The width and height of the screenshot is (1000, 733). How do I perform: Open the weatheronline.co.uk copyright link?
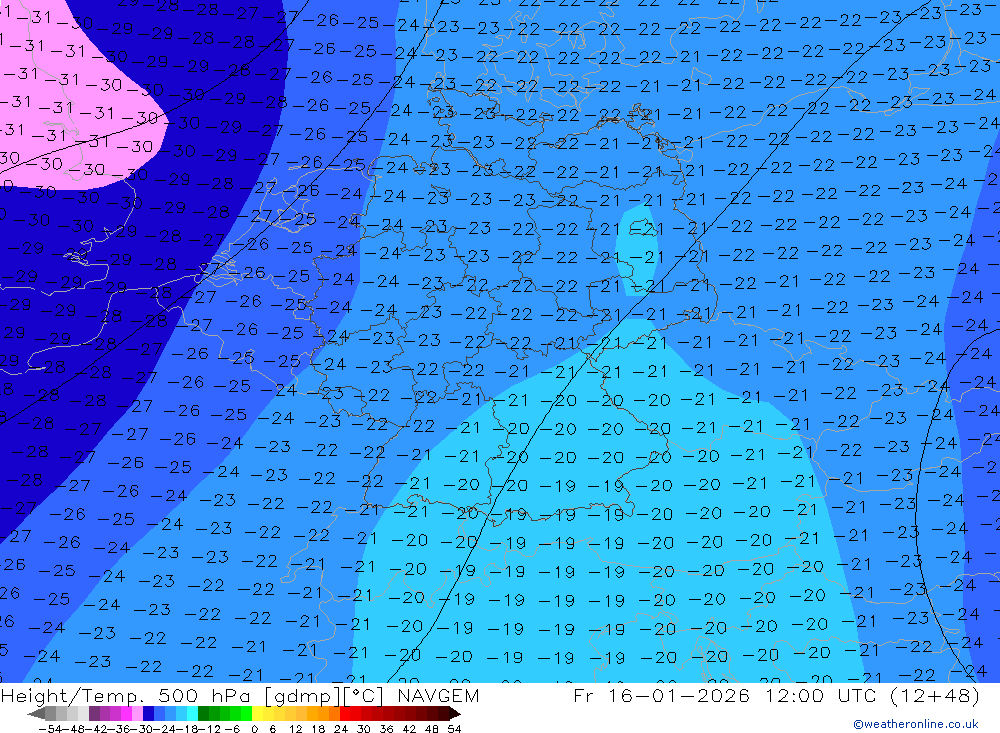click(x=916, y=724)
